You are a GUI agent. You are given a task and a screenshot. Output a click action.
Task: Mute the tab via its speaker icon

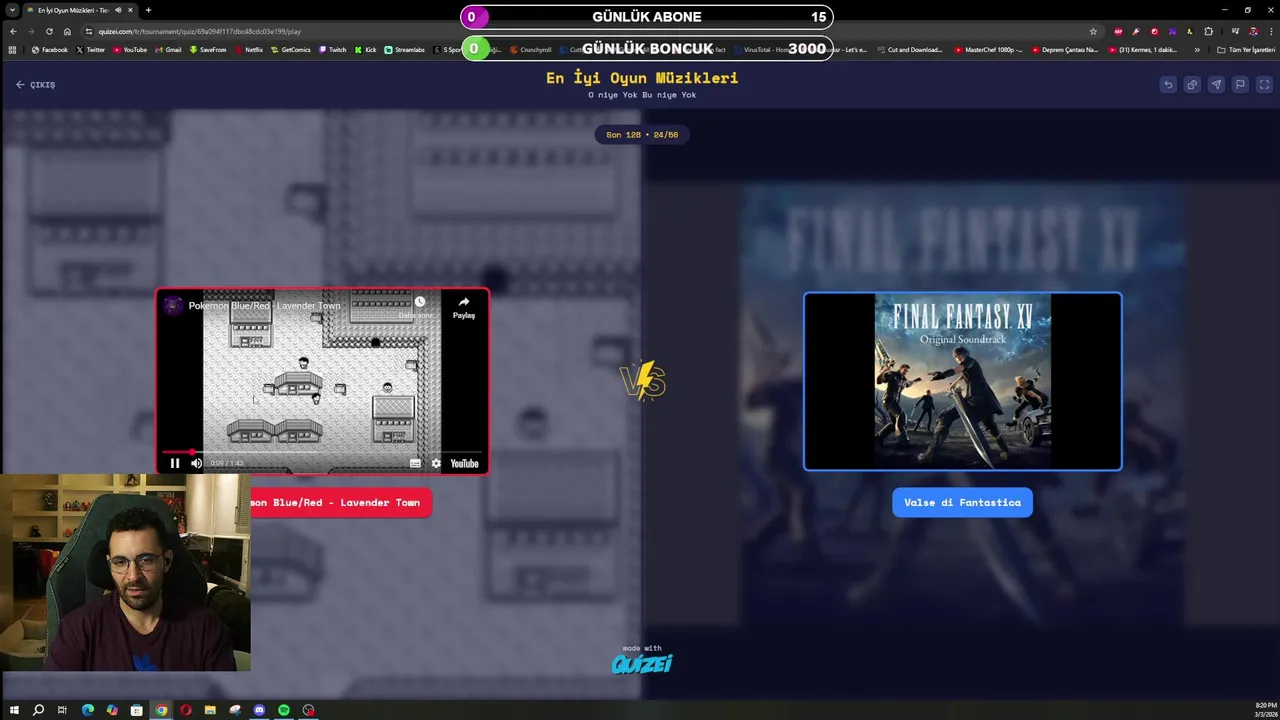pyautogui.click(x=118, y=10)
